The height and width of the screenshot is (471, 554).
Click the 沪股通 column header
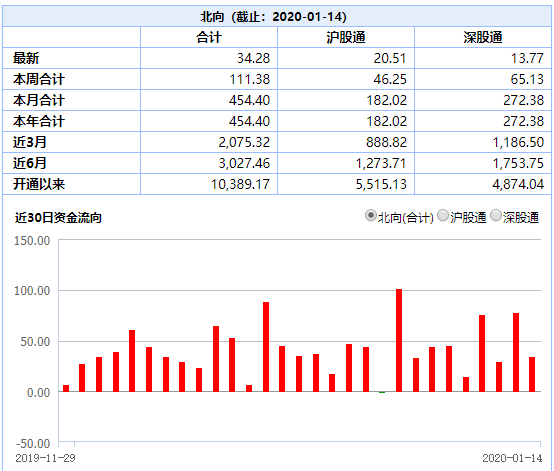[346, 37]
